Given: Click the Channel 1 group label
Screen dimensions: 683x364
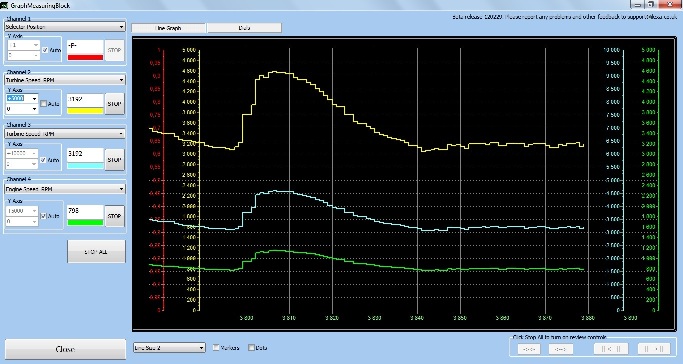Looking at the screenshot, I should tap(18, 19).
